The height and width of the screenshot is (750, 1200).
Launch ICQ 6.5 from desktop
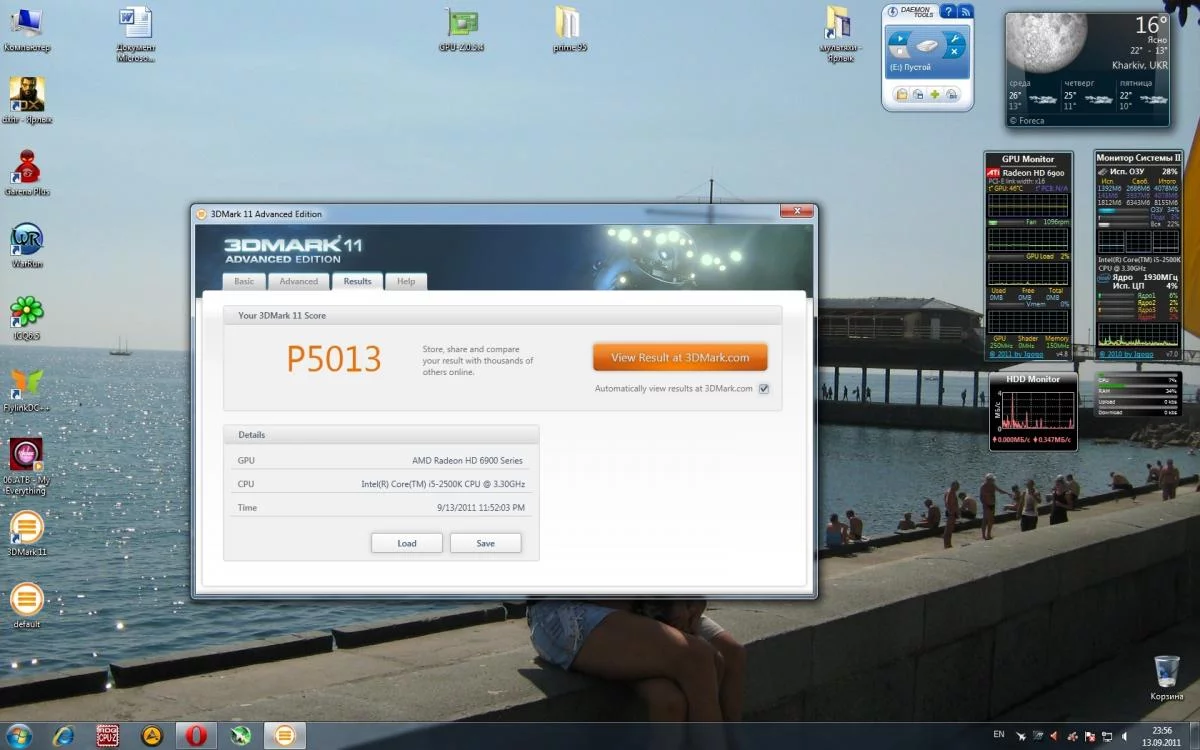pos(26,316)
